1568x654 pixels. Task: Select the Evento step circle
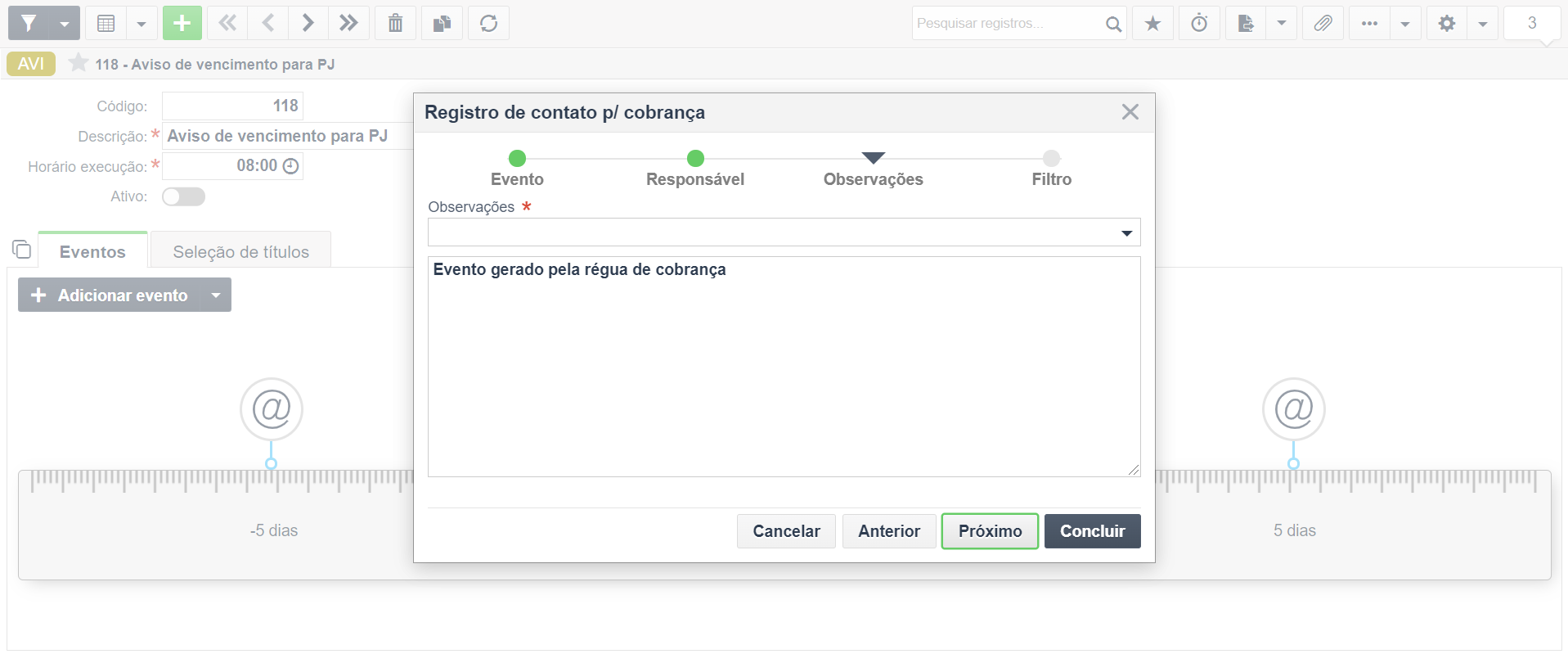coord(517,158)
